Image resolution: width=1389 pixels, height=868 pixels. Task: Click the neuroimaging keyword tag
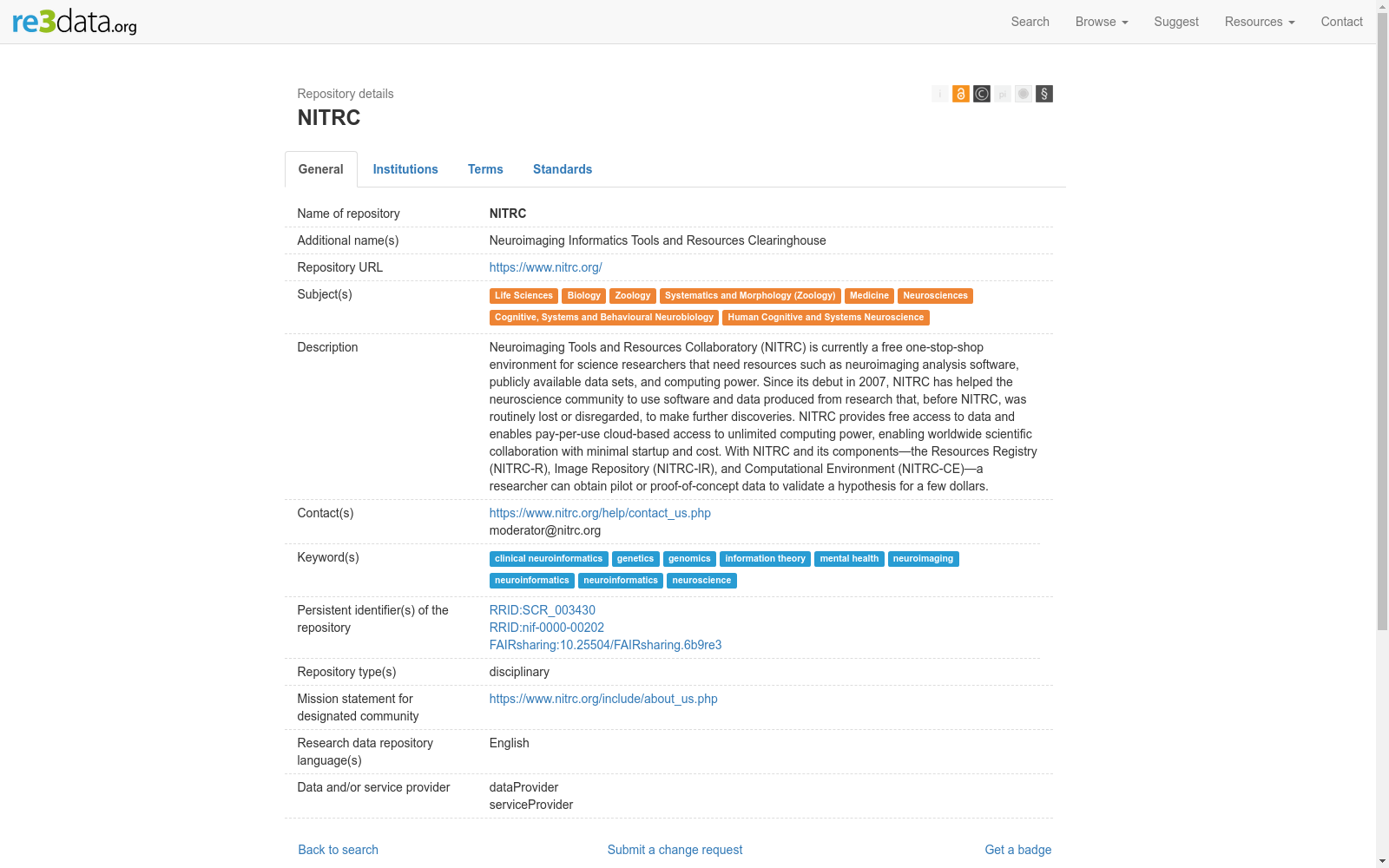923,559
